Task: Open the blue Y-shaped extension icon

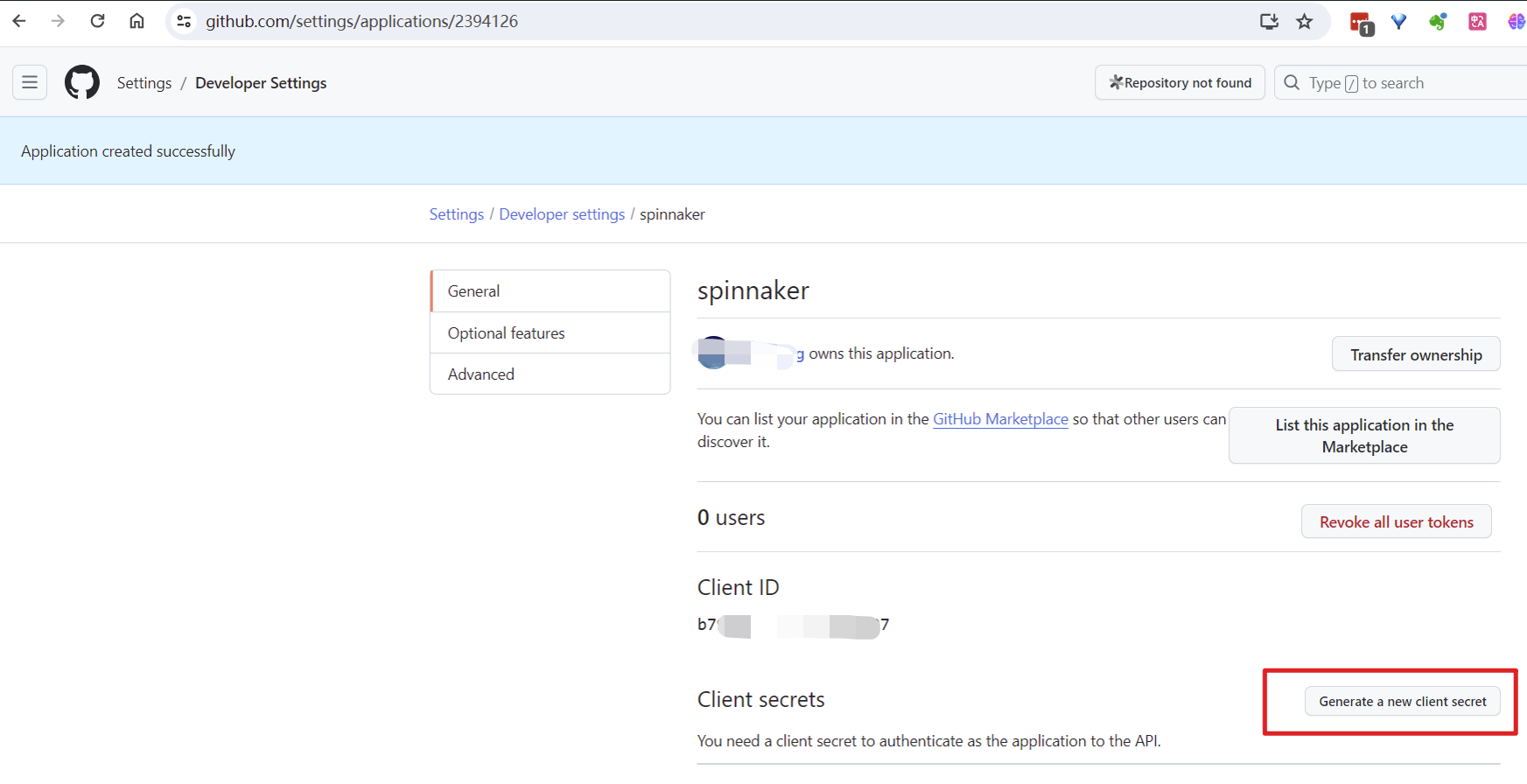Action: coord(1399,21)
